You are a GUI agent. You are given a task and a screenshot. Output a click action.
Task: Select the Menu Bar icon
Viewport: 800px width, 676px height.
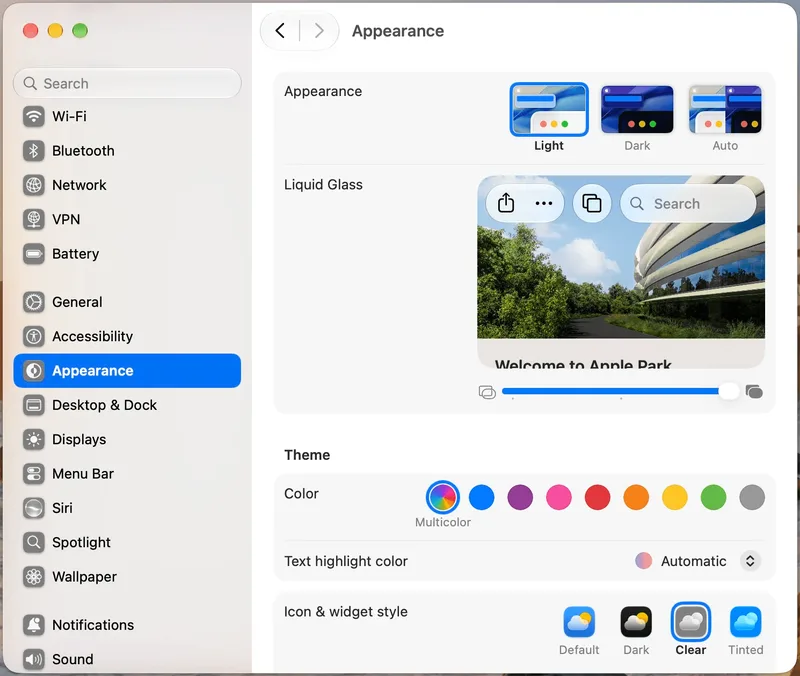point(34,473)
